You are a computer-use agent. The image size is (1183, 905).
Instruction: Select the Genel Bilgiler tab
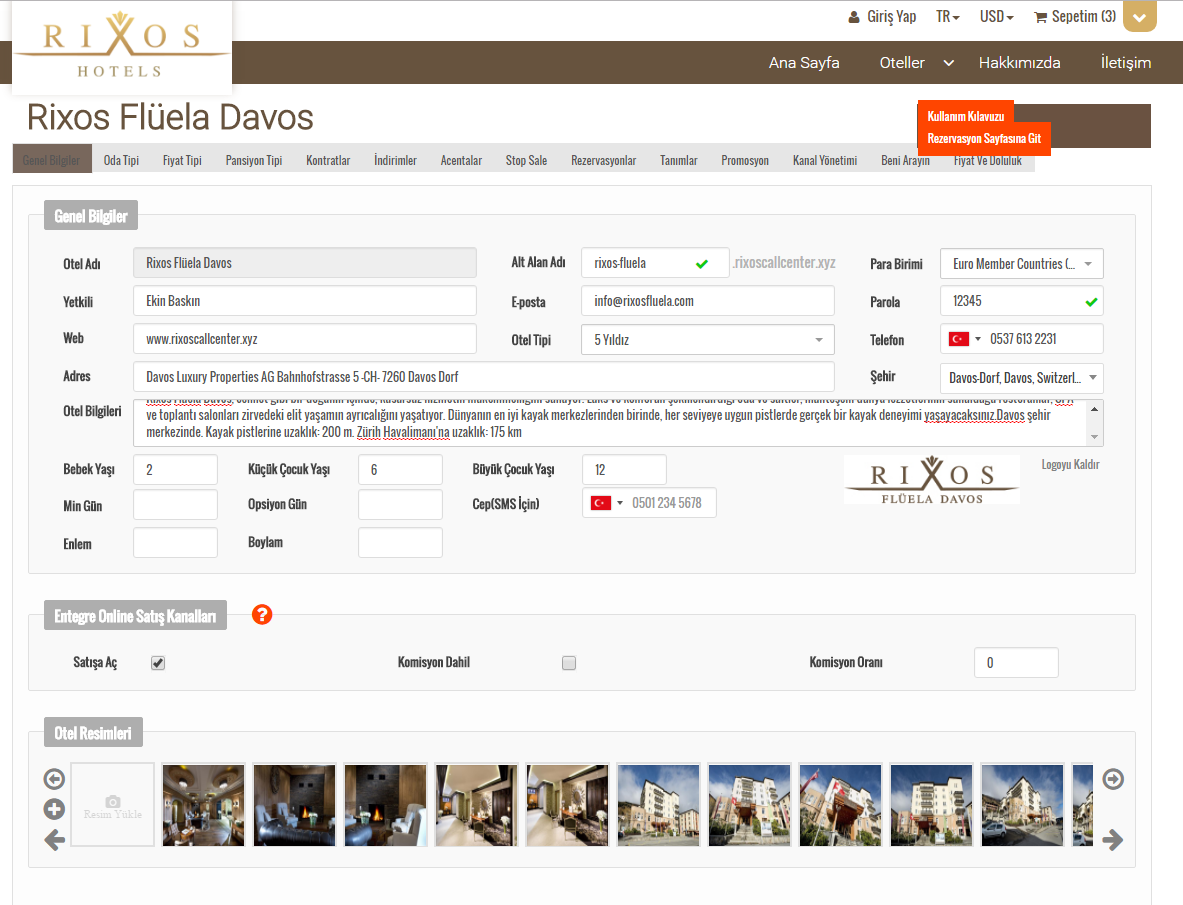click(x=51, y=160)
